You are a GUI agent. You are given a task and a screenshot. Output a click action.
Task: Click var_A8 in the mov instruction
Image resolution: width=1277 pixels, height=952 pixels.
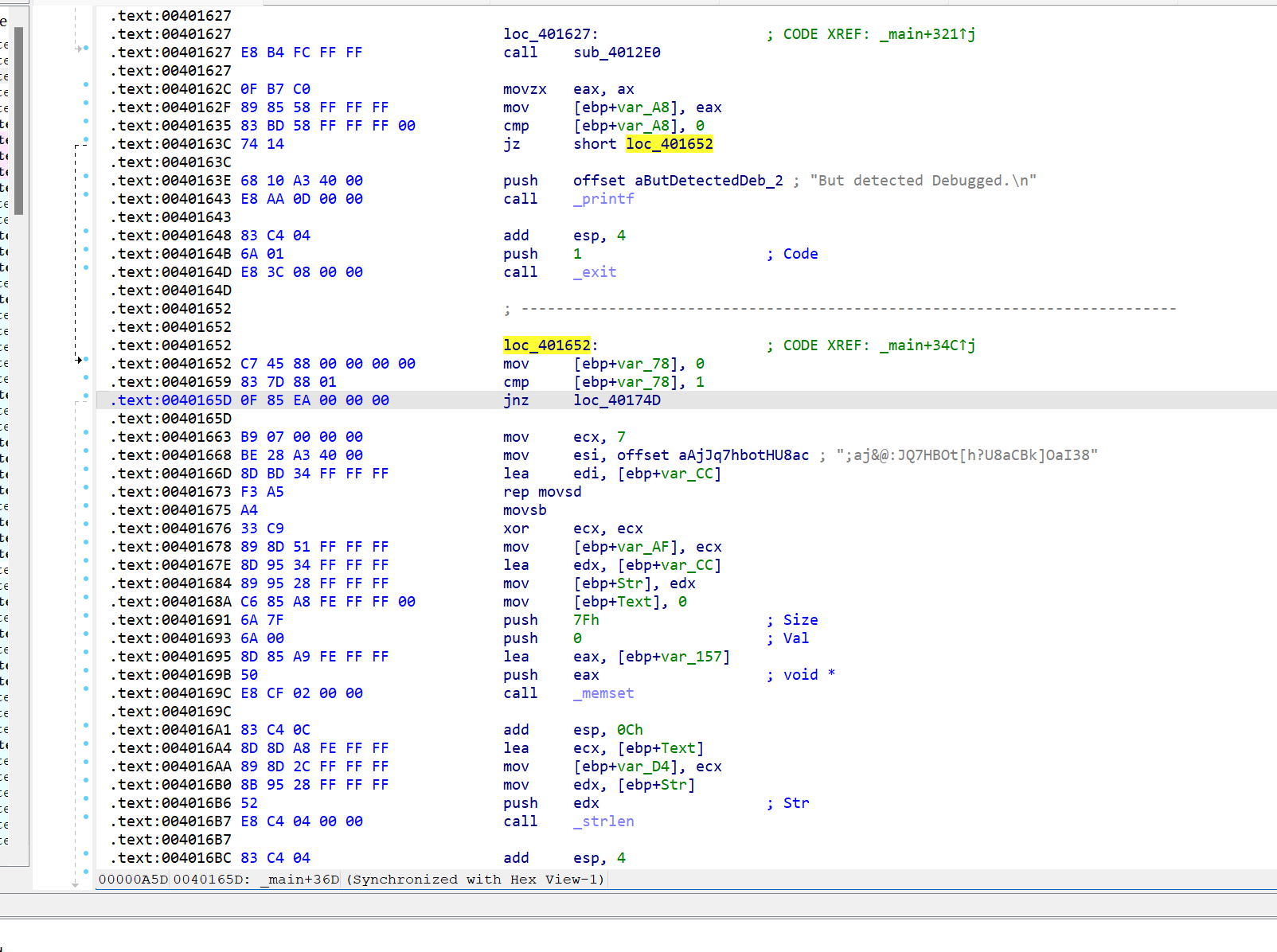[x=643, y=107]
